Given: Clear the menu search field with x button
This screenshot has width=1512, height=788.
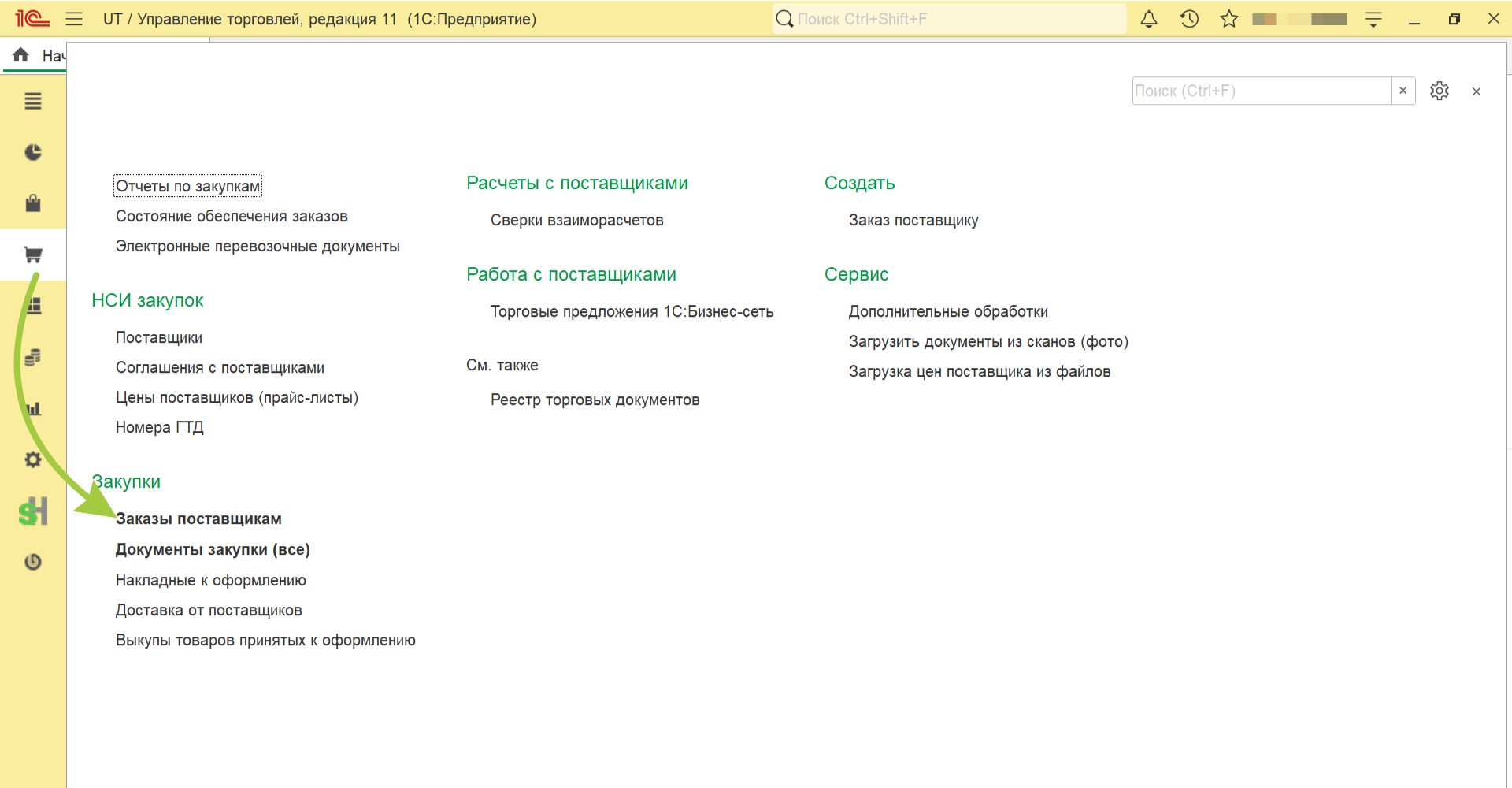Looking at the screenshot, I should [1403, 91].
